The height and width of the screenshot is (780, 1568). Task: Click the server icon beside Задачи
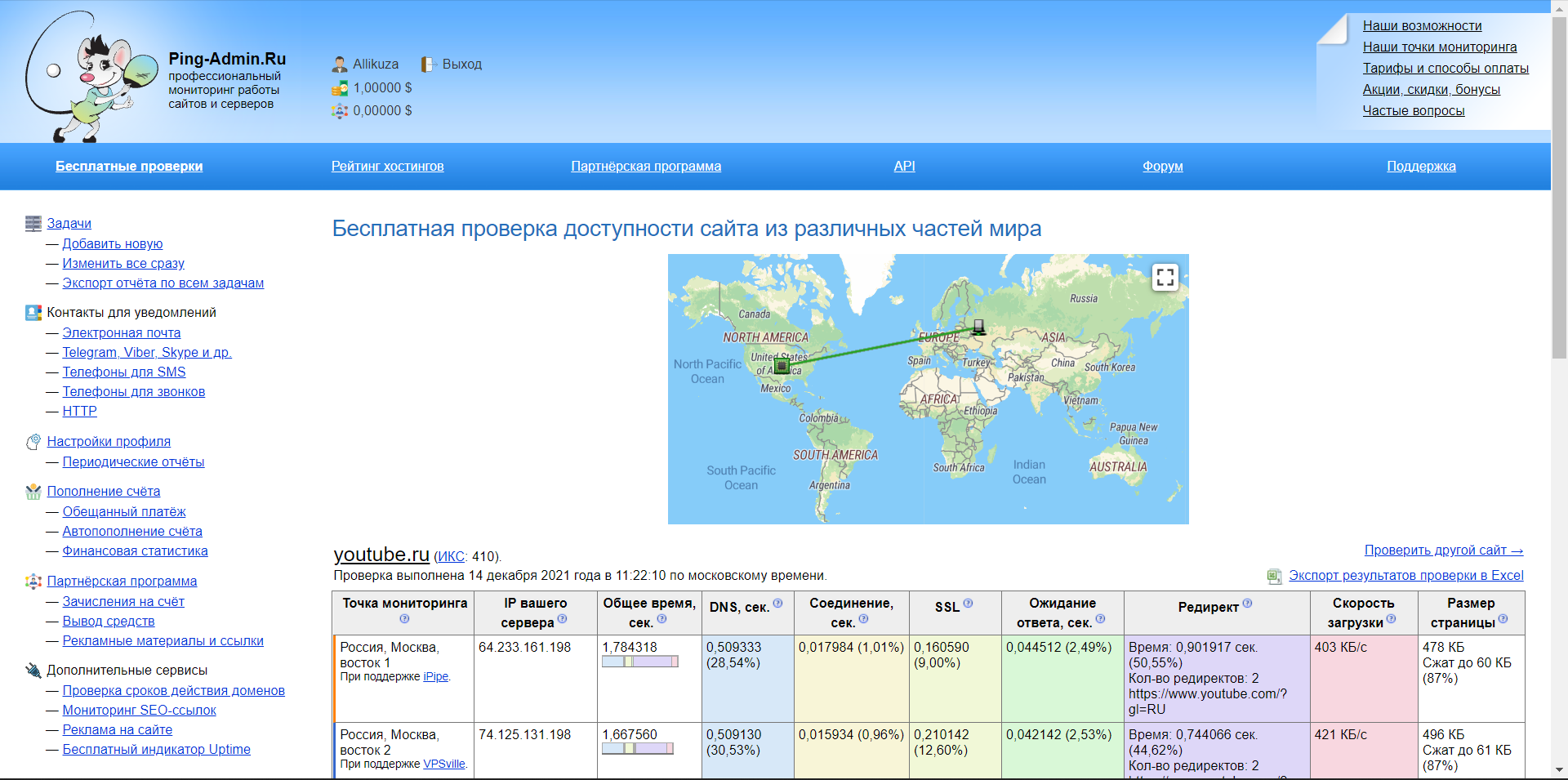click(33, 224)
